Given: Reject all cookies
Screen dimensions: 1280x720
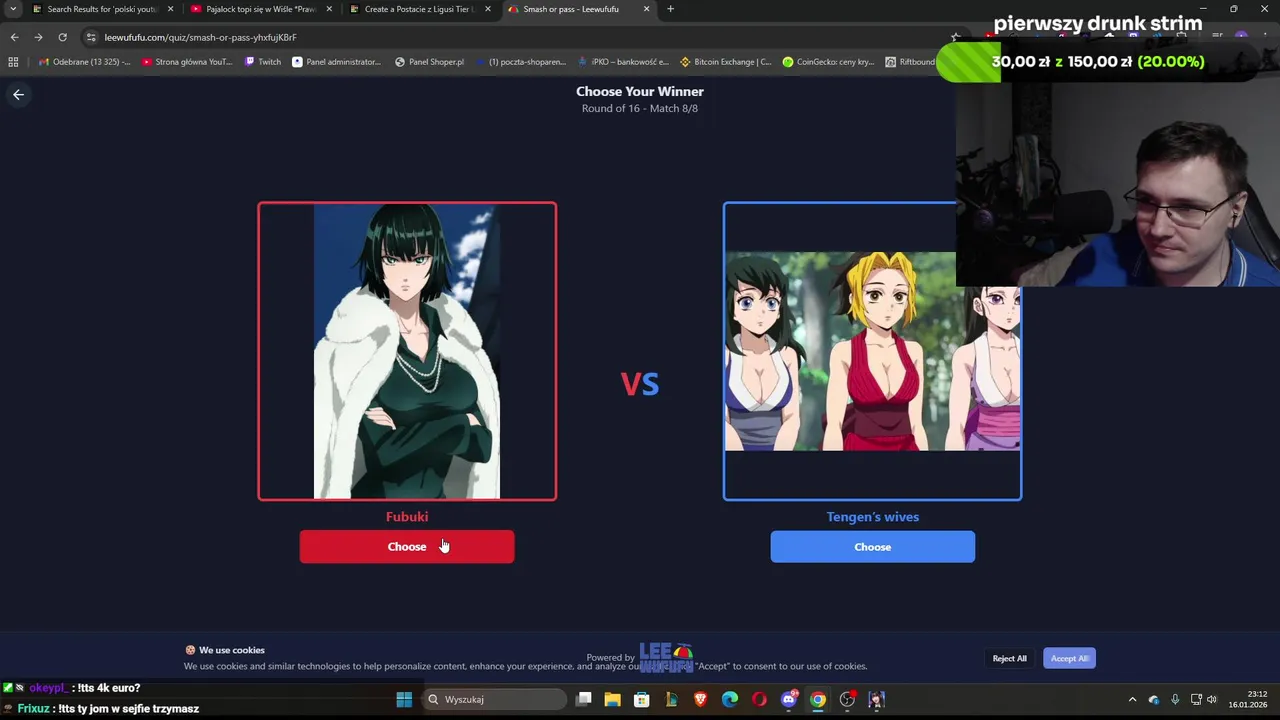Looking at the screenshot, I should pos(1009,658).
